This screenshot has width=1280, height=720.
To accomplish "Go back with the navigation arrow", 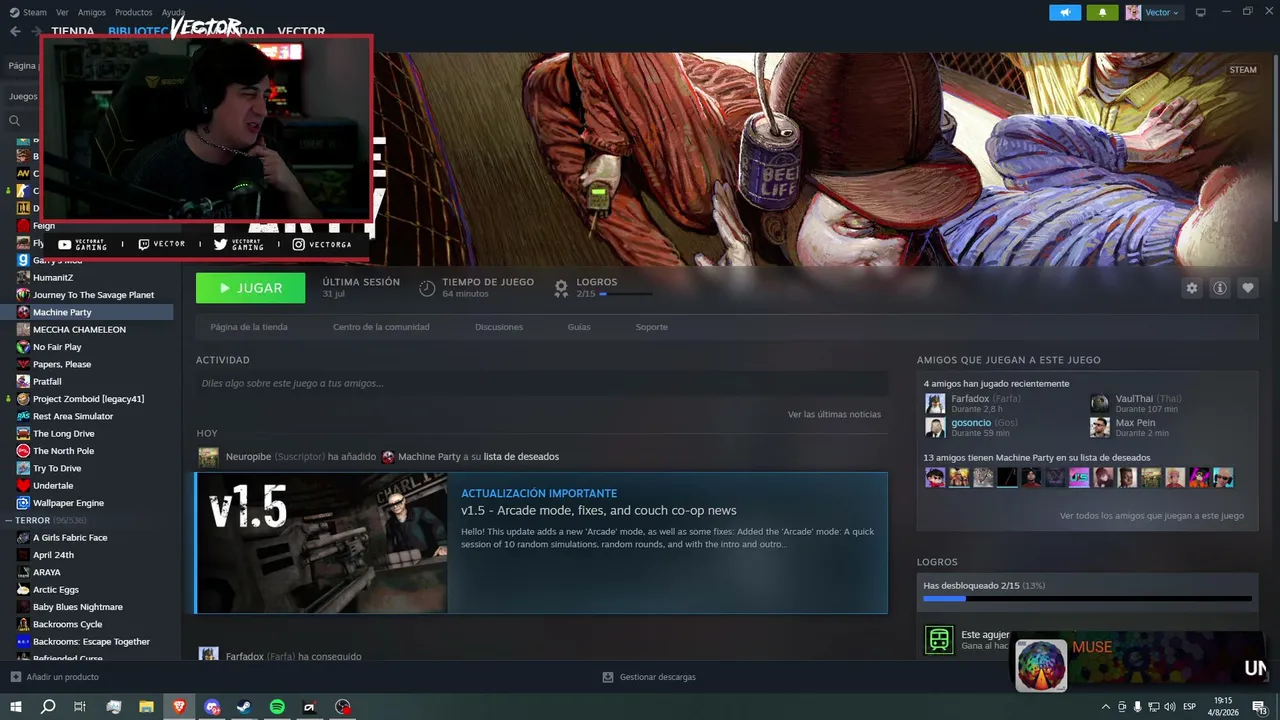I will coord(15,31).
